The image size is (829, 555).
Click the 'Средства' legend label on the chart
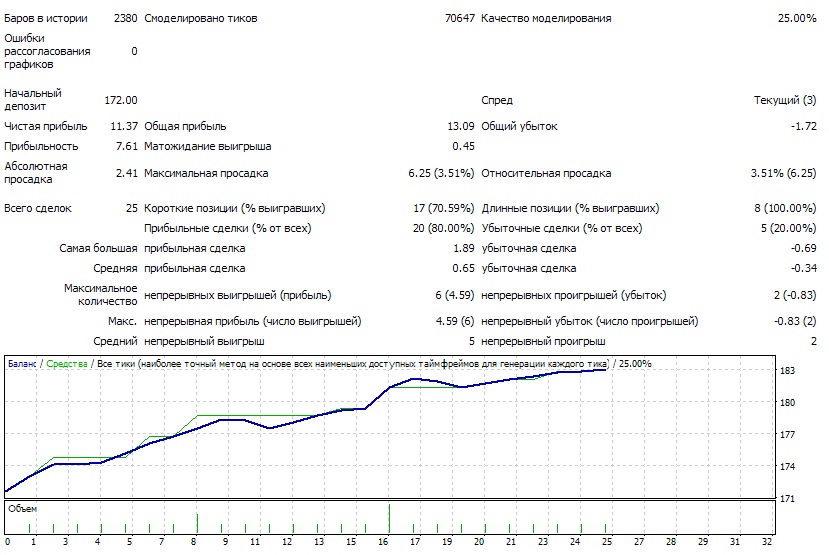(x=67, y=364)
